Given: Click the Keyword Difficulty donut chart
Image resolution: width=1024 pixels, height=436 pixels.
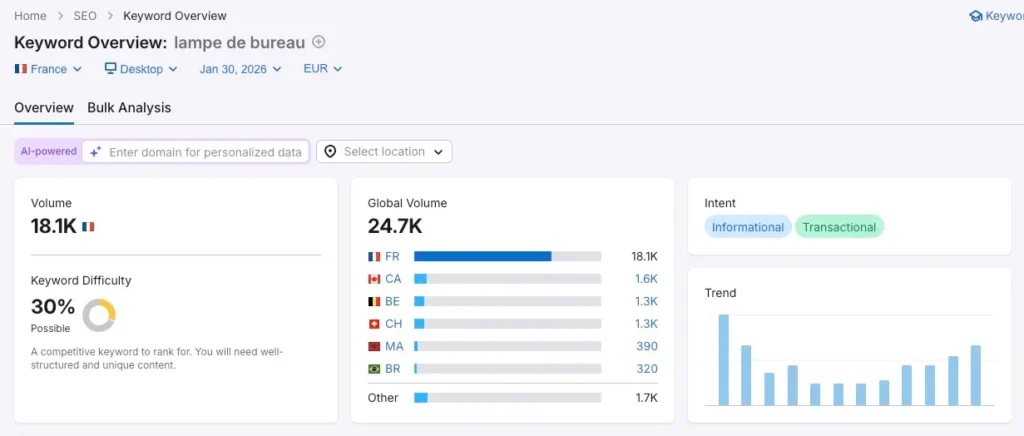Looking at the screenshot, I should pos(99,315).
